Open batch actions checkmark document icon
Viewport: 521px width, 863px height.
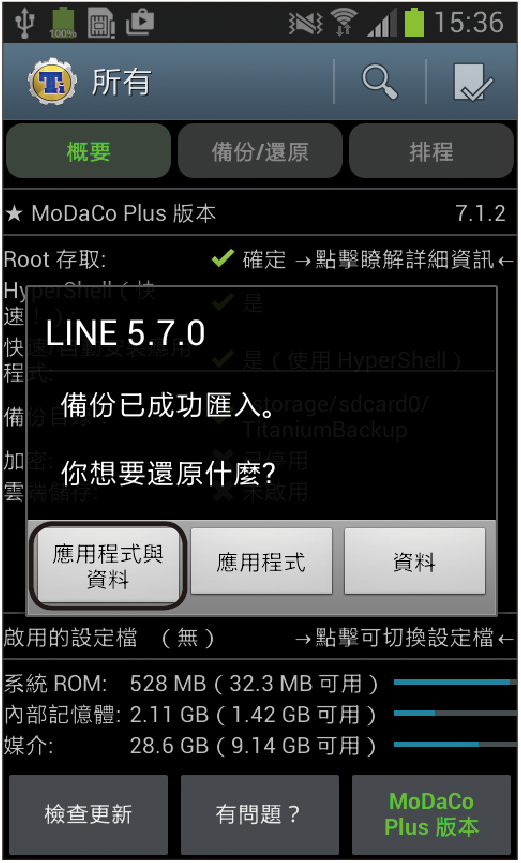(x=473, y=81)
